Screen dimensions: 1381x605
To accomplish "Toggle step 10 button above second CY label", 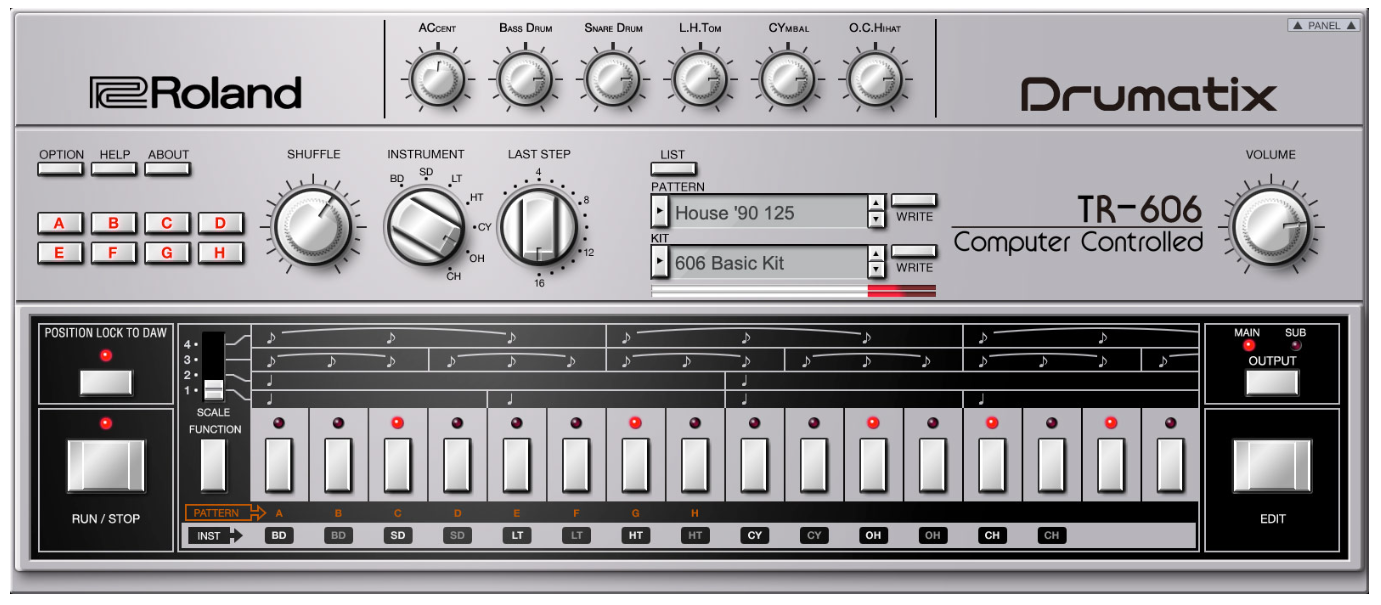I will (x=814, y=464).
